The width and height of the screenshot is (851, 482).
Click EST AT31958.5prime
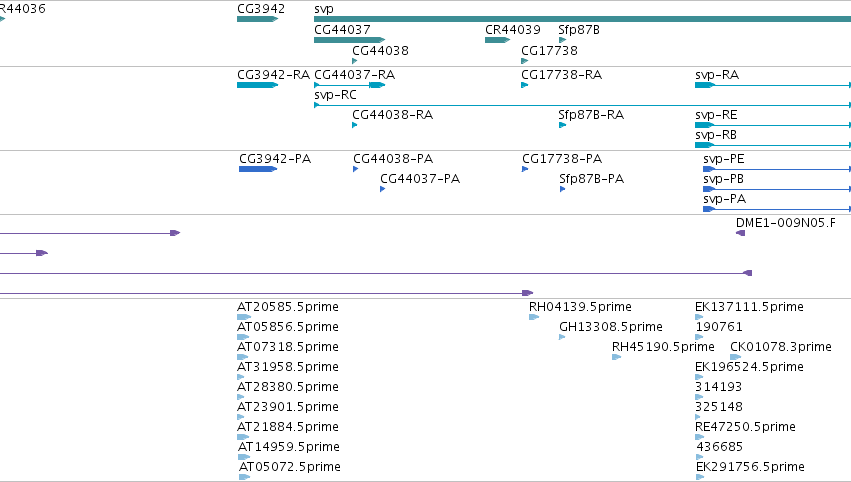[x=288, y=367]
